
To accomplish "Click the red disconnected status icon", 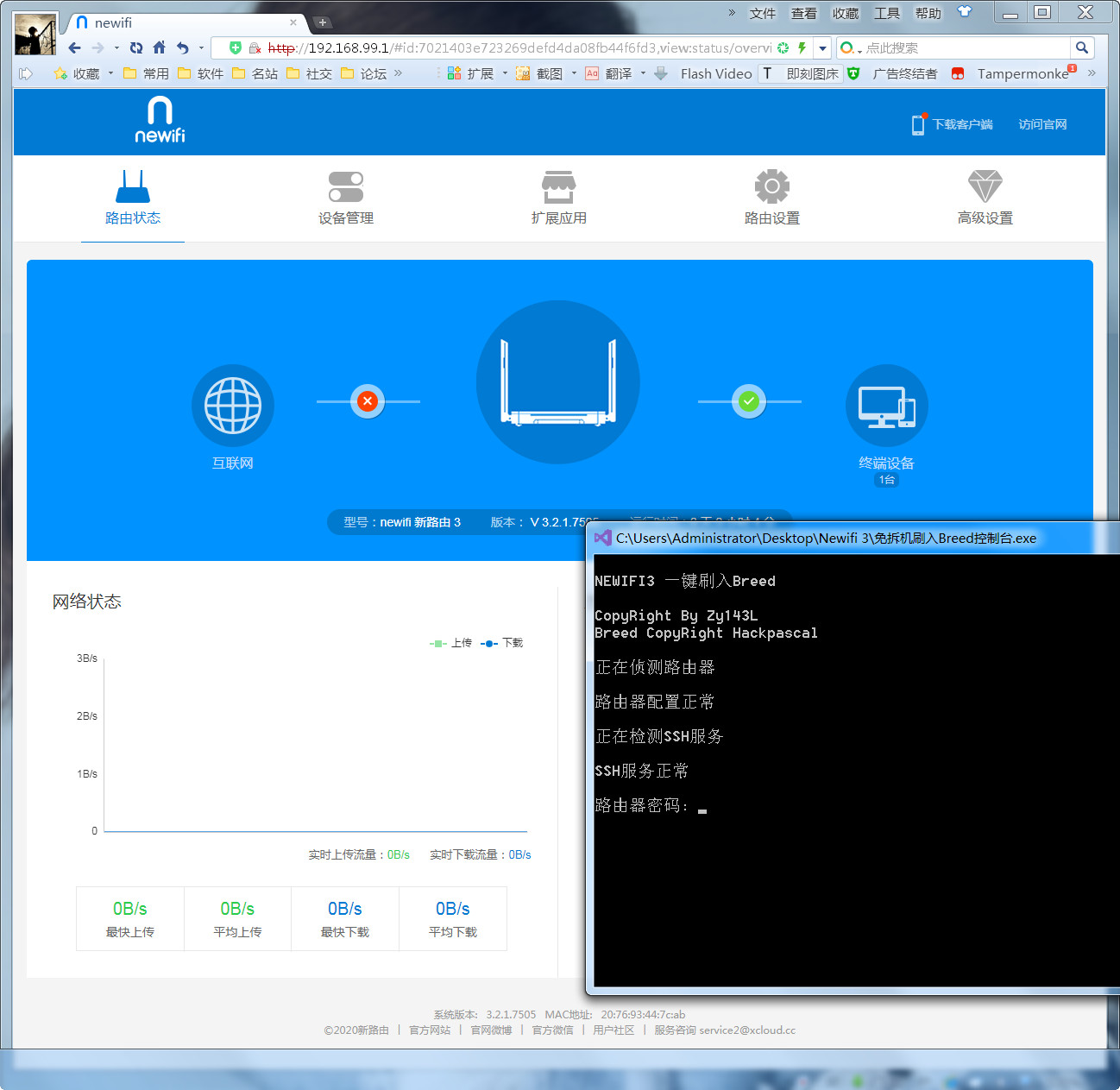I will [x=368, y=401].
